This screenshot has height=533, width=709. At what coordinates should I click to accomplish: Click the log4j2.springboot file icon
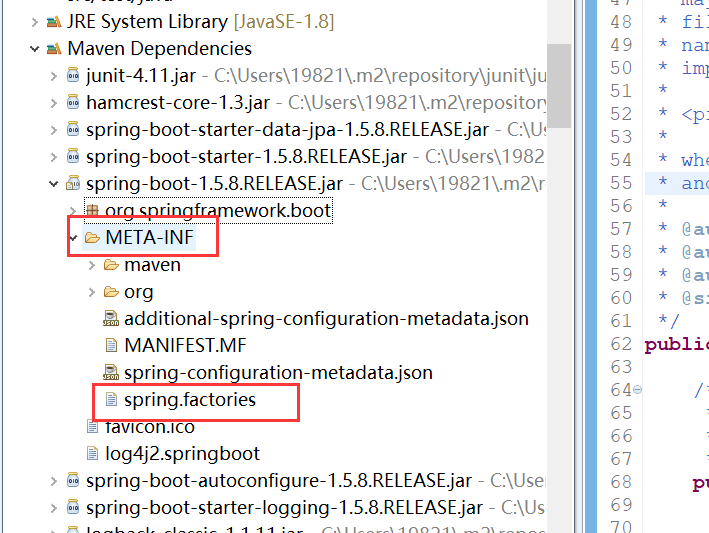click(92, 453)
